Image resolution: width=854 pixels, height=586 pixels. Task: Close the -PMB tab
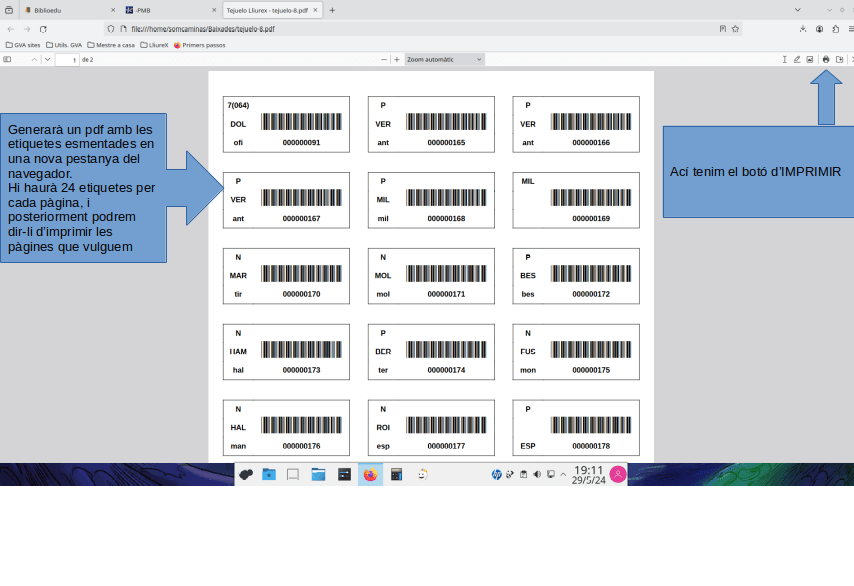[x=214, y=10]
